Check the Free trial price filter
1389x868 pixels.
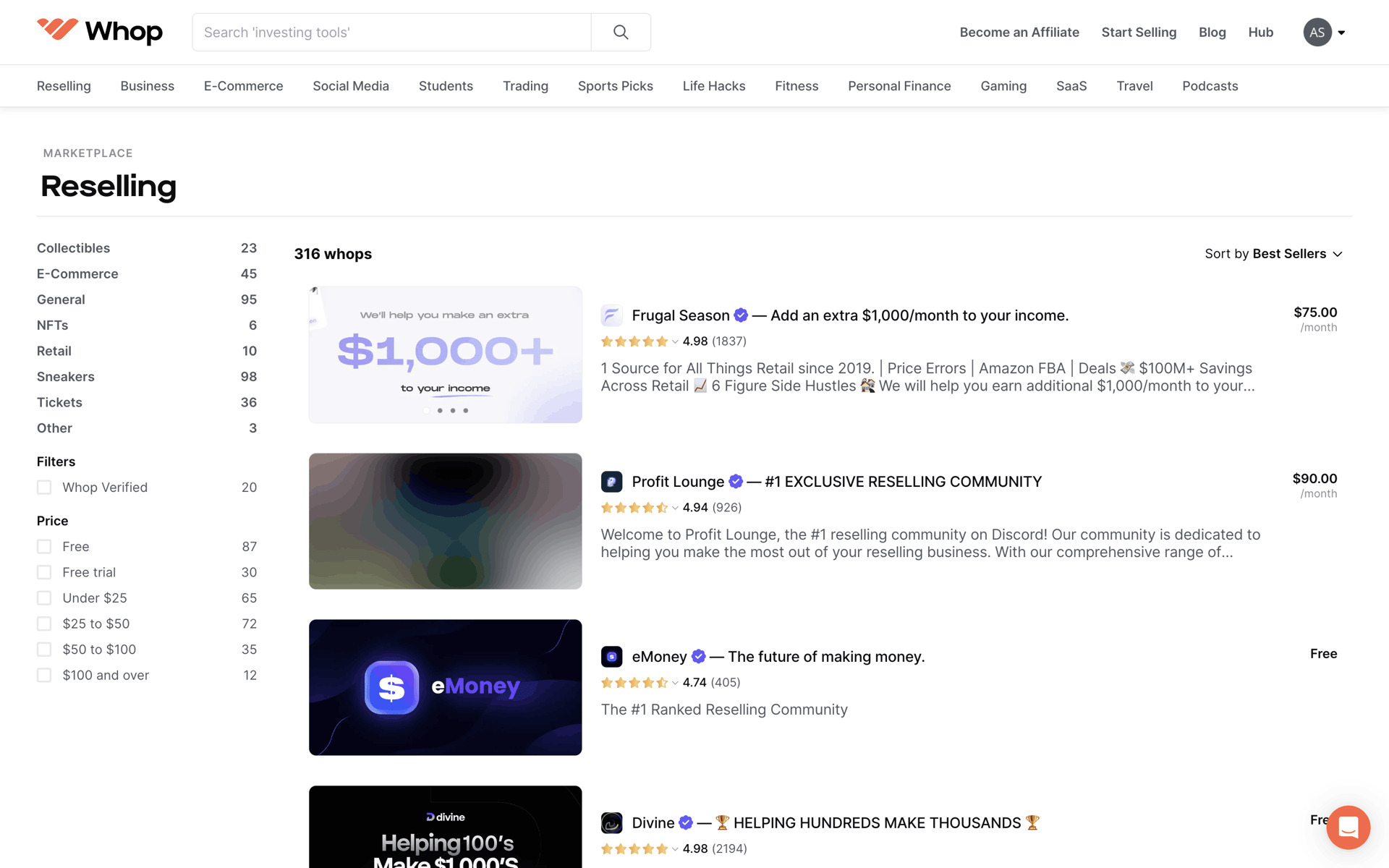click(x=44, y=573)
